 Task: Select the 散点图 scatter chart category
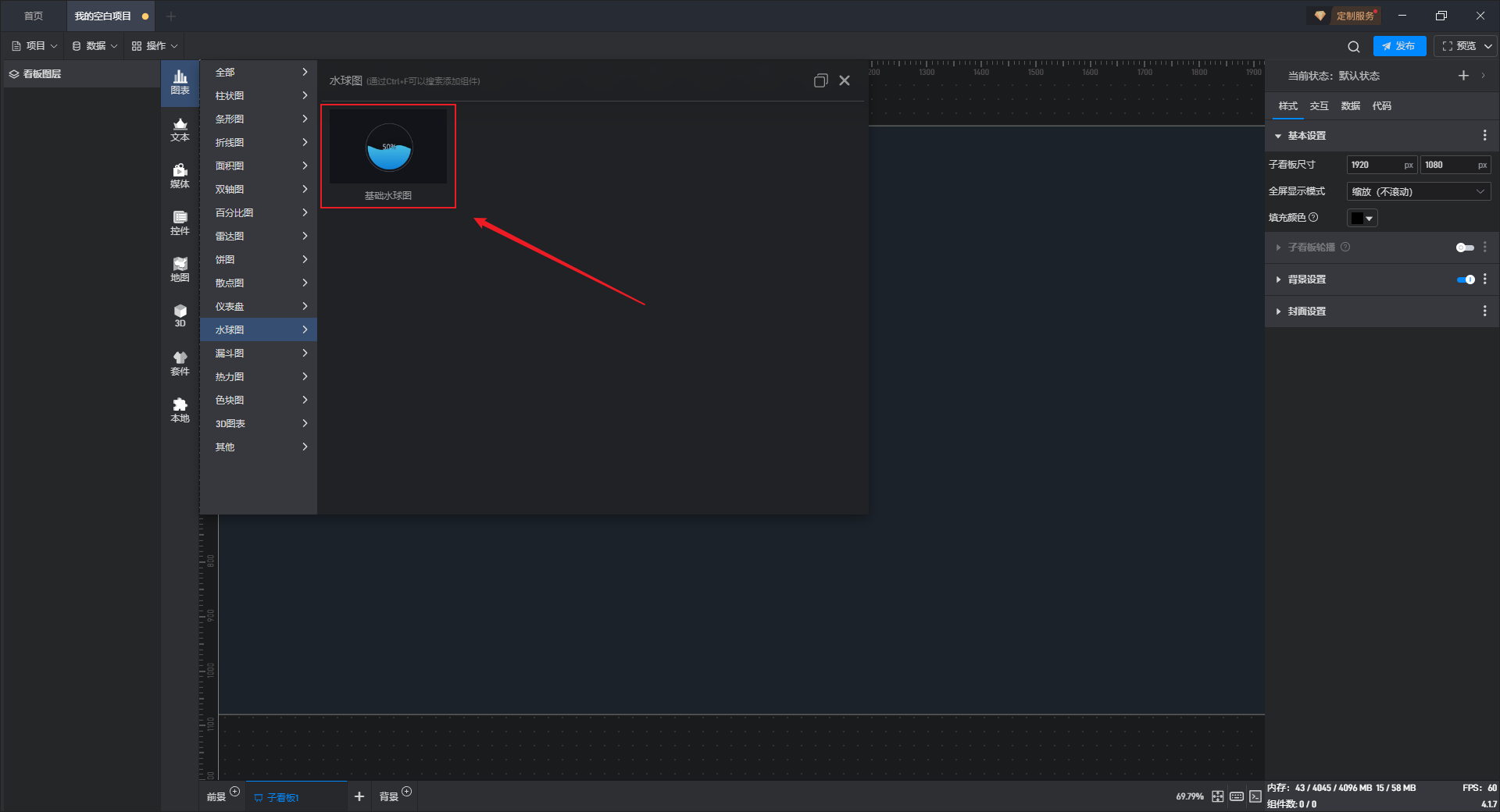click(x=259, y=283)
